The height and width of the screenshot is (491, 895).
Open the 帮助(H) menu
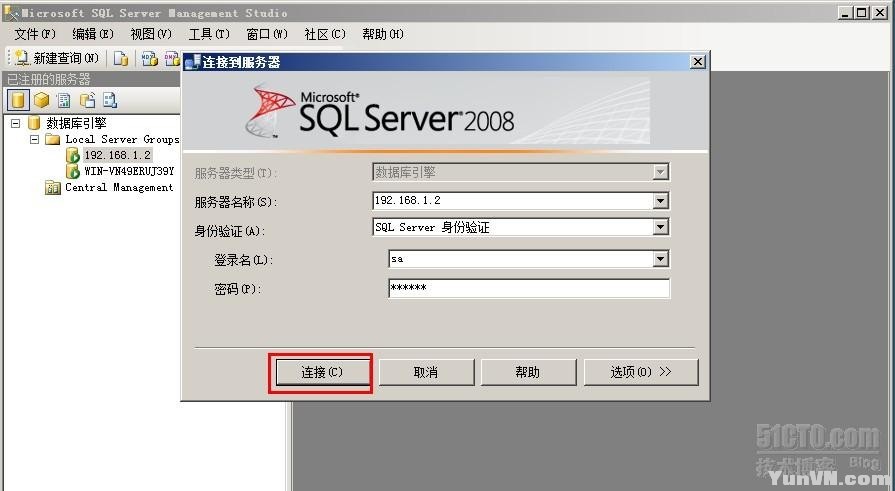click(x=382, y=34)
